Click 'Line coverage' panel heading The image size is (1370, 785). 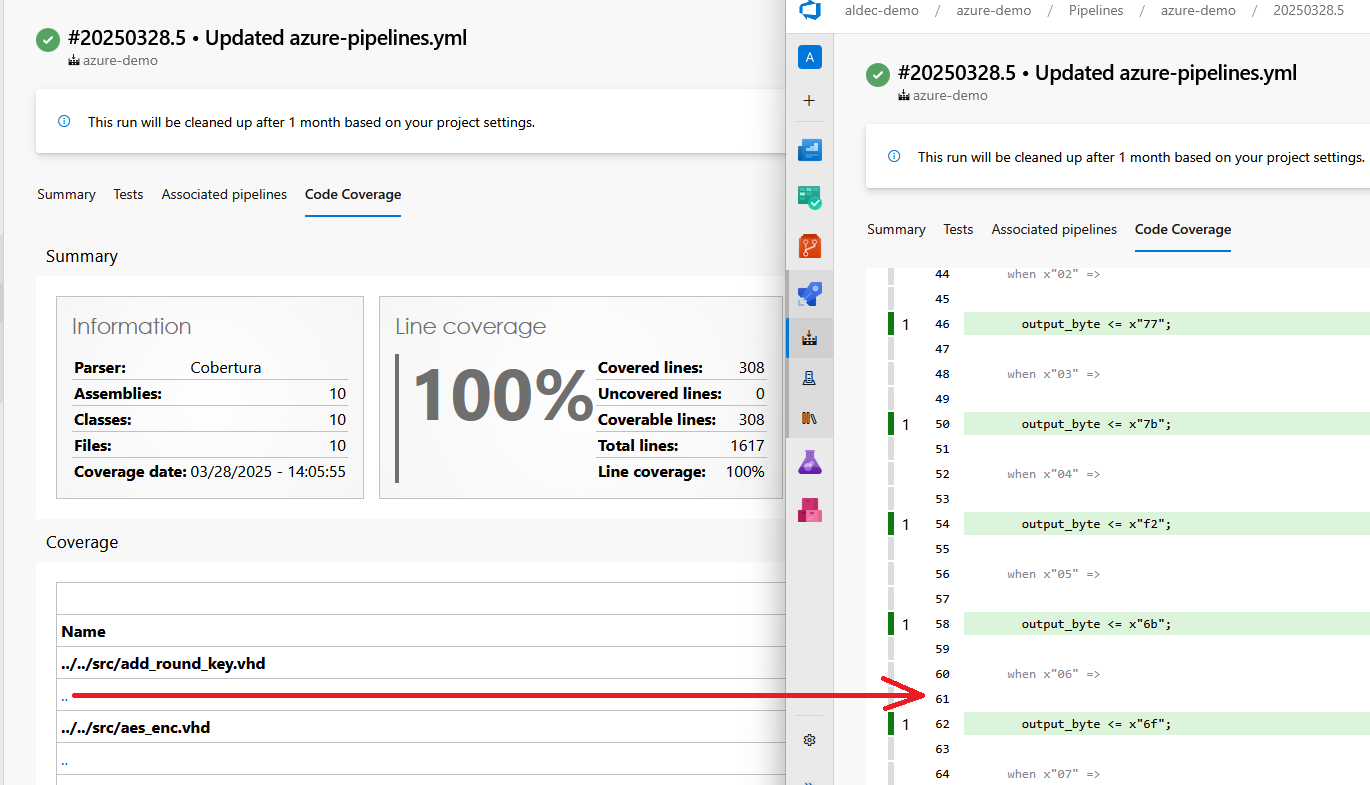click(471, 327)
